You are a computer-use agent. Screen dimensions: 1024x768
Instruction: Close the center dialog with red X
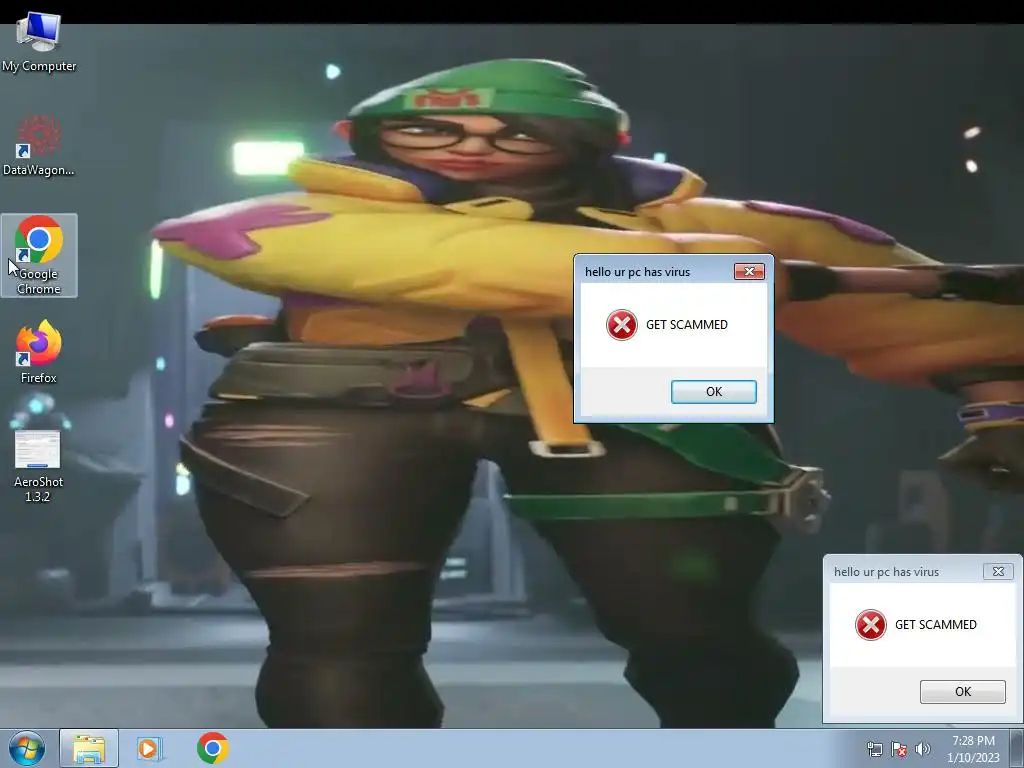[x=749, y=272]
